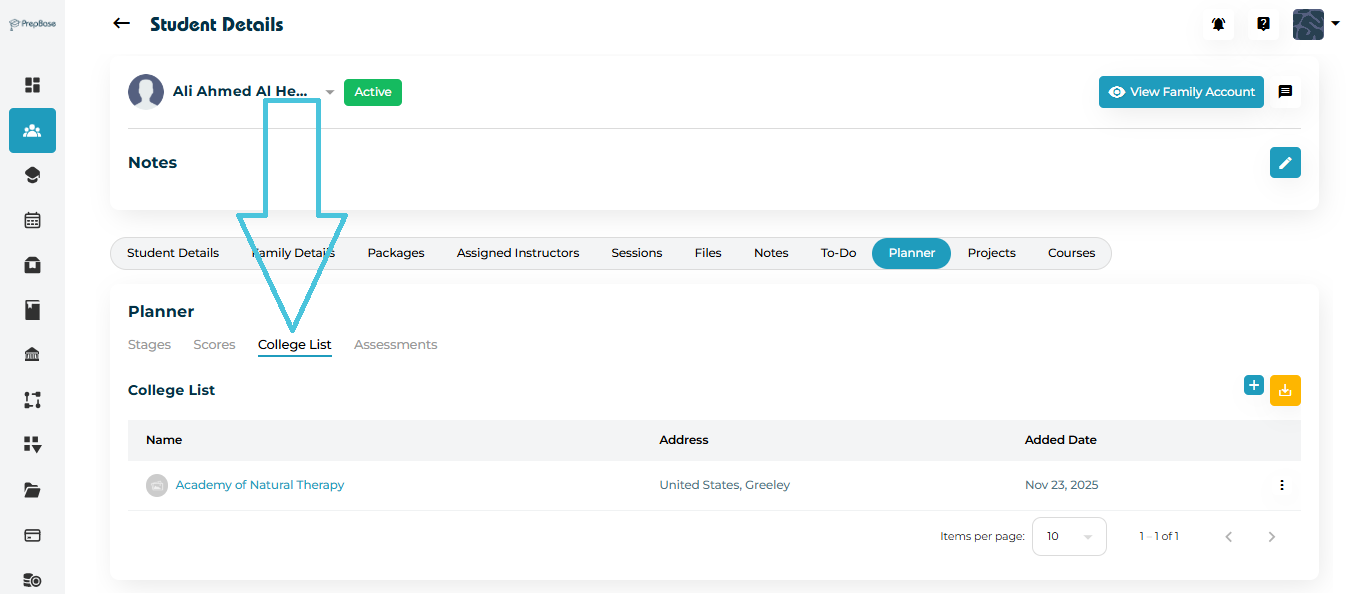
Task: Select the Scores planner sub-tab
Action: [214, 344]
